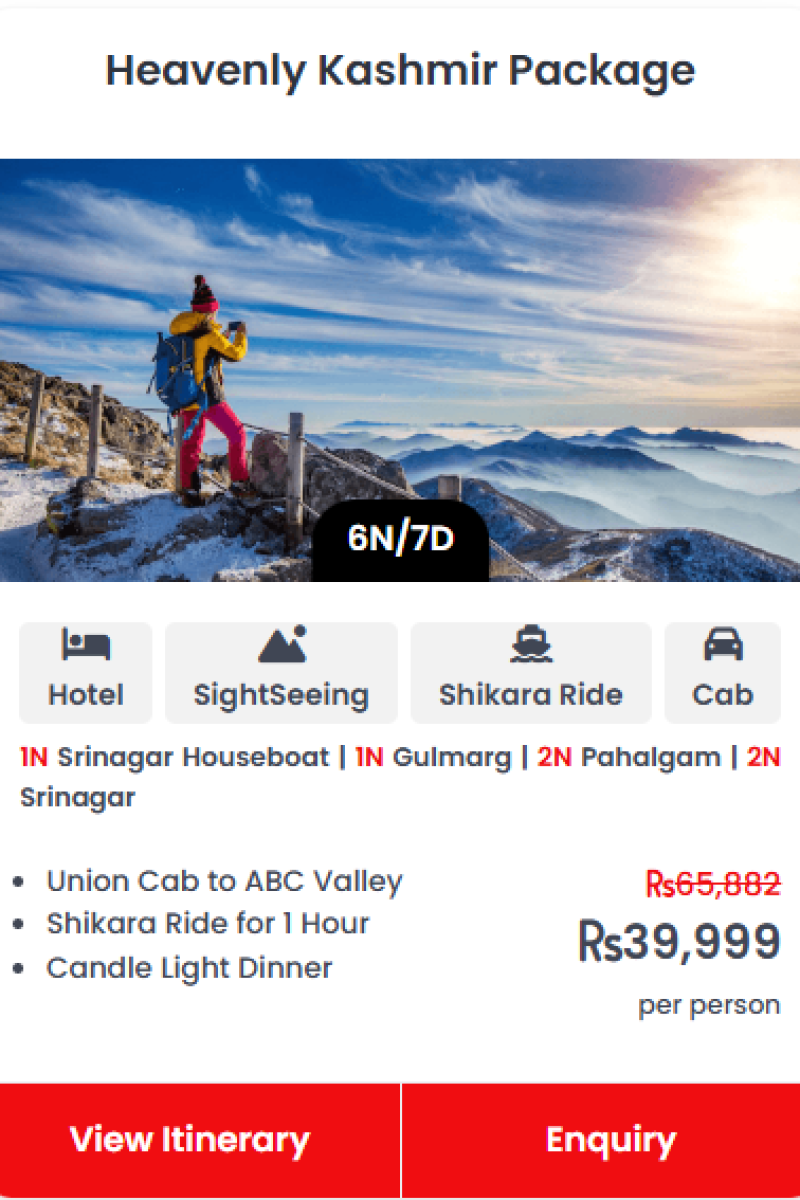Click Shikara Ride for 1 Hour item
The image size is (800, 1200).
point(208,923)
